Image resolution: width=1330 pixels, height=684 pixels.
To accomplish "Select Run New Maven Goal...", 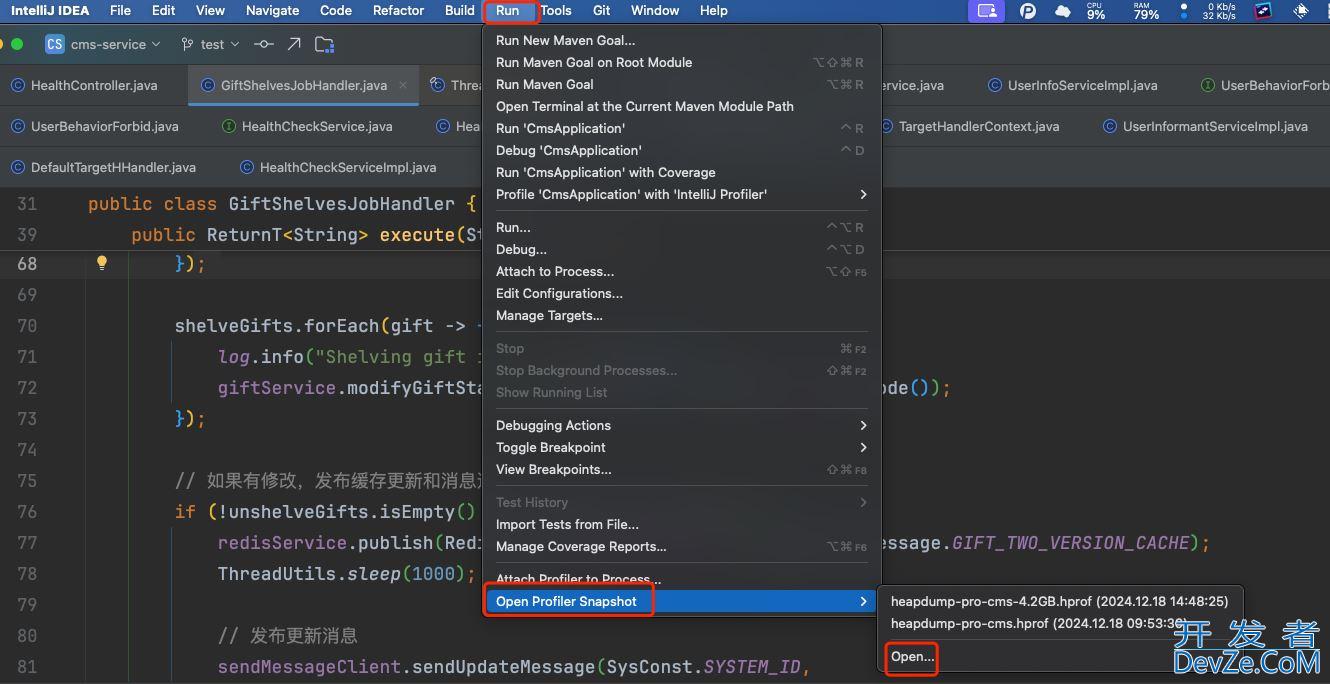I will click(682, 40).
